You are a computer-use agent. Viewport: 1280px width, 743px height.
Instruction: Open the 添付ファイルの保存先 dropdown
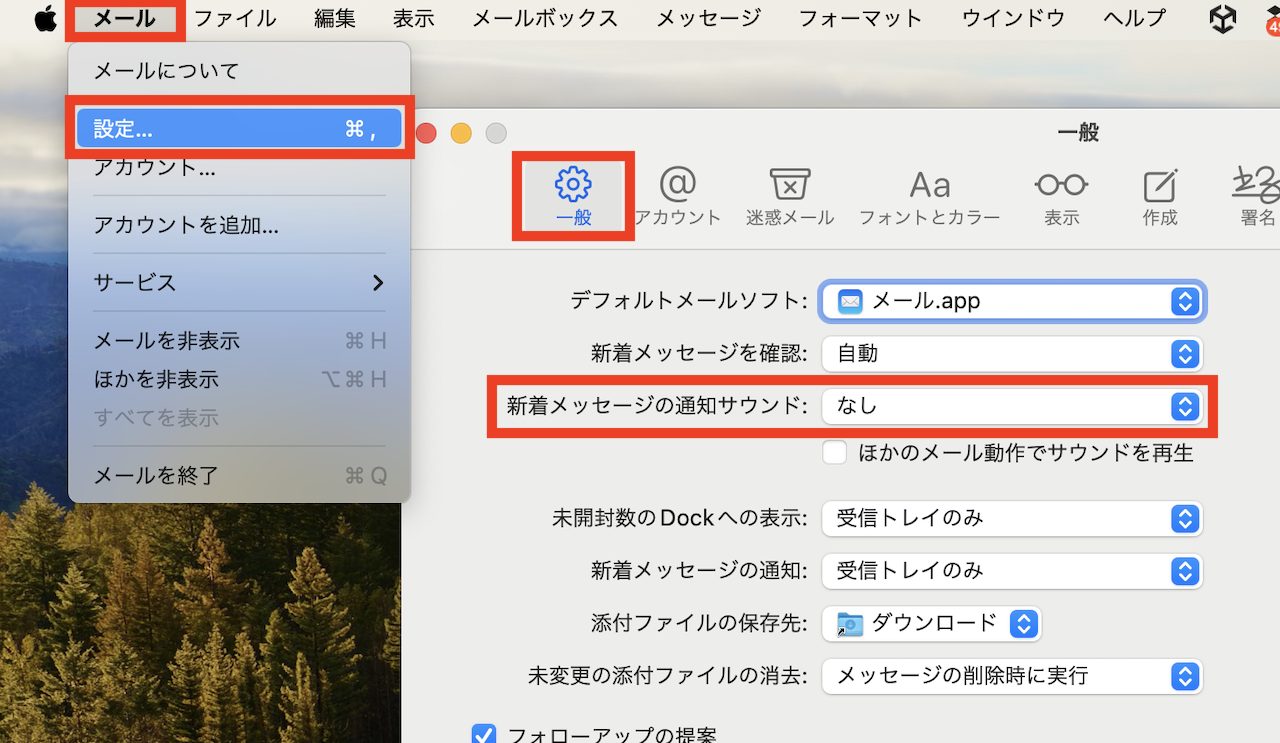pyautogui.click(x=932, y=624)
